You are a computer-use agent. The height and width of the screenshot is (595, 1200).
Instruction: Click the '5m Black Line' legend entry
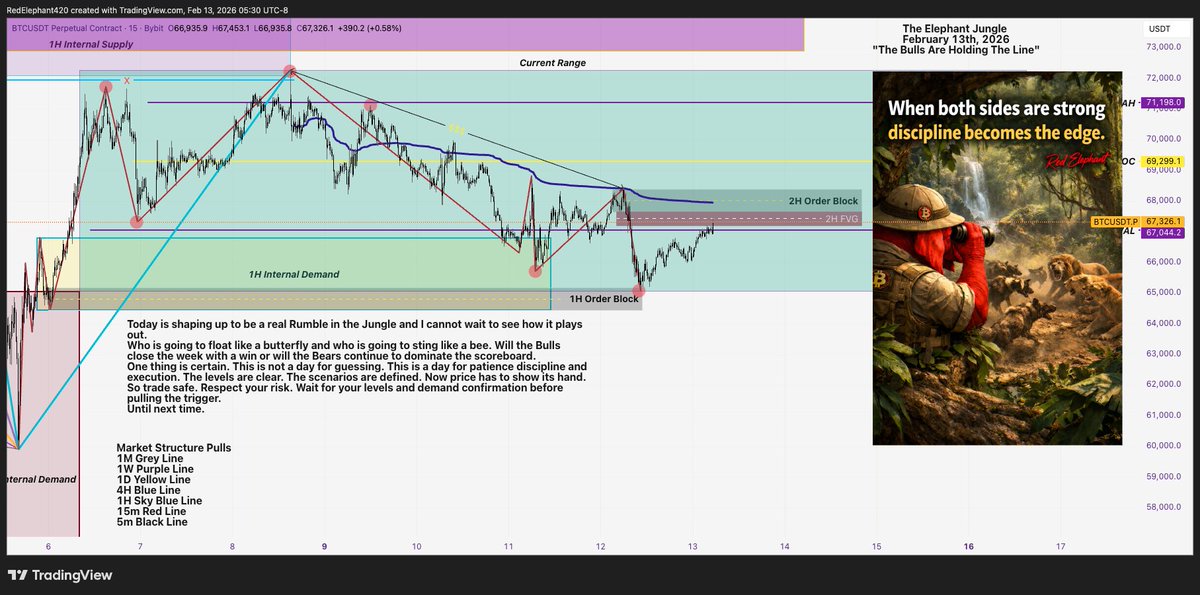click(x=152, y=522)
